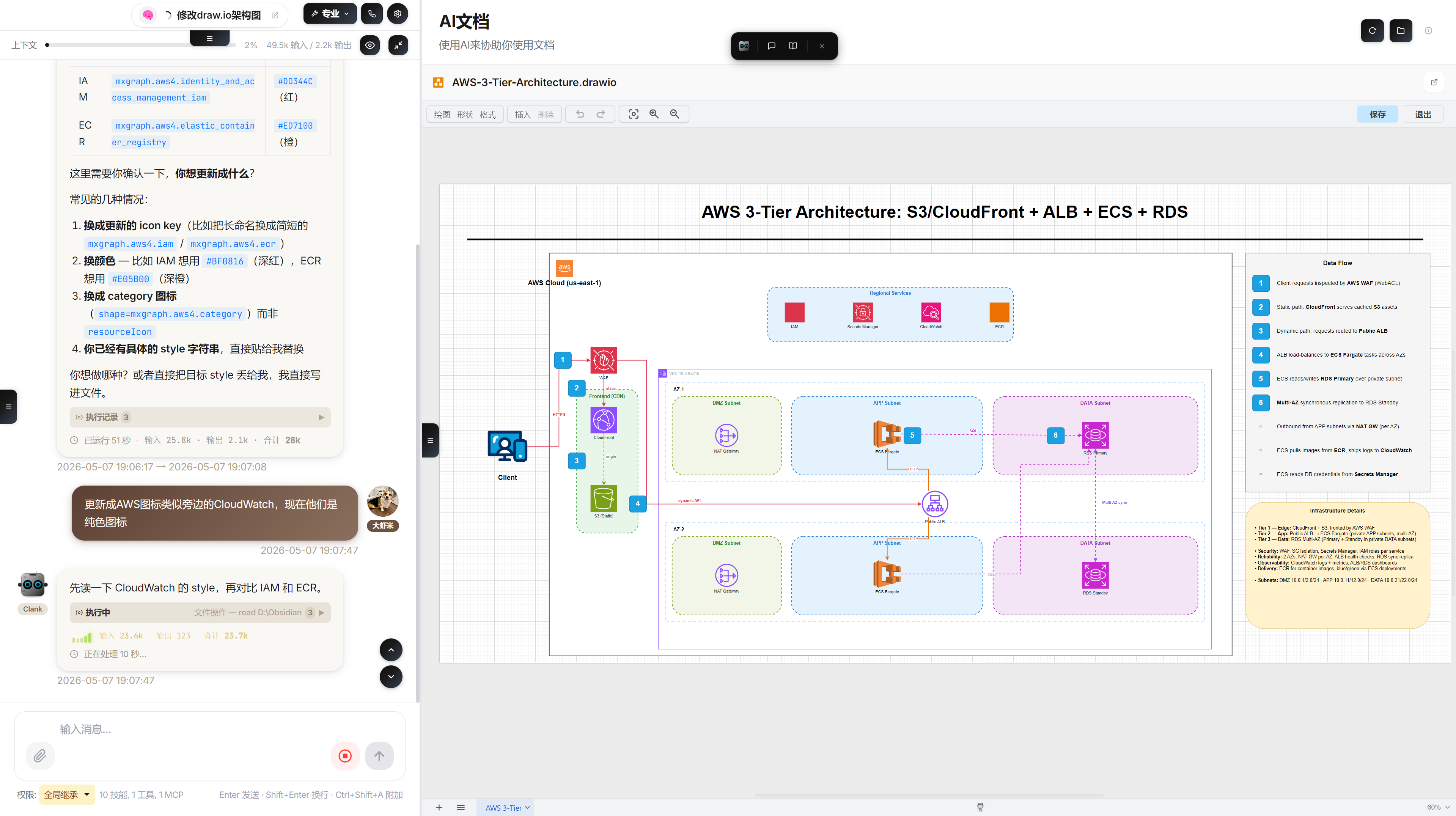Image resolution: width=1456 pixels, height=816 pixels.
Task: Jump to chat bottom with down chevron
Action: point(391,676)
